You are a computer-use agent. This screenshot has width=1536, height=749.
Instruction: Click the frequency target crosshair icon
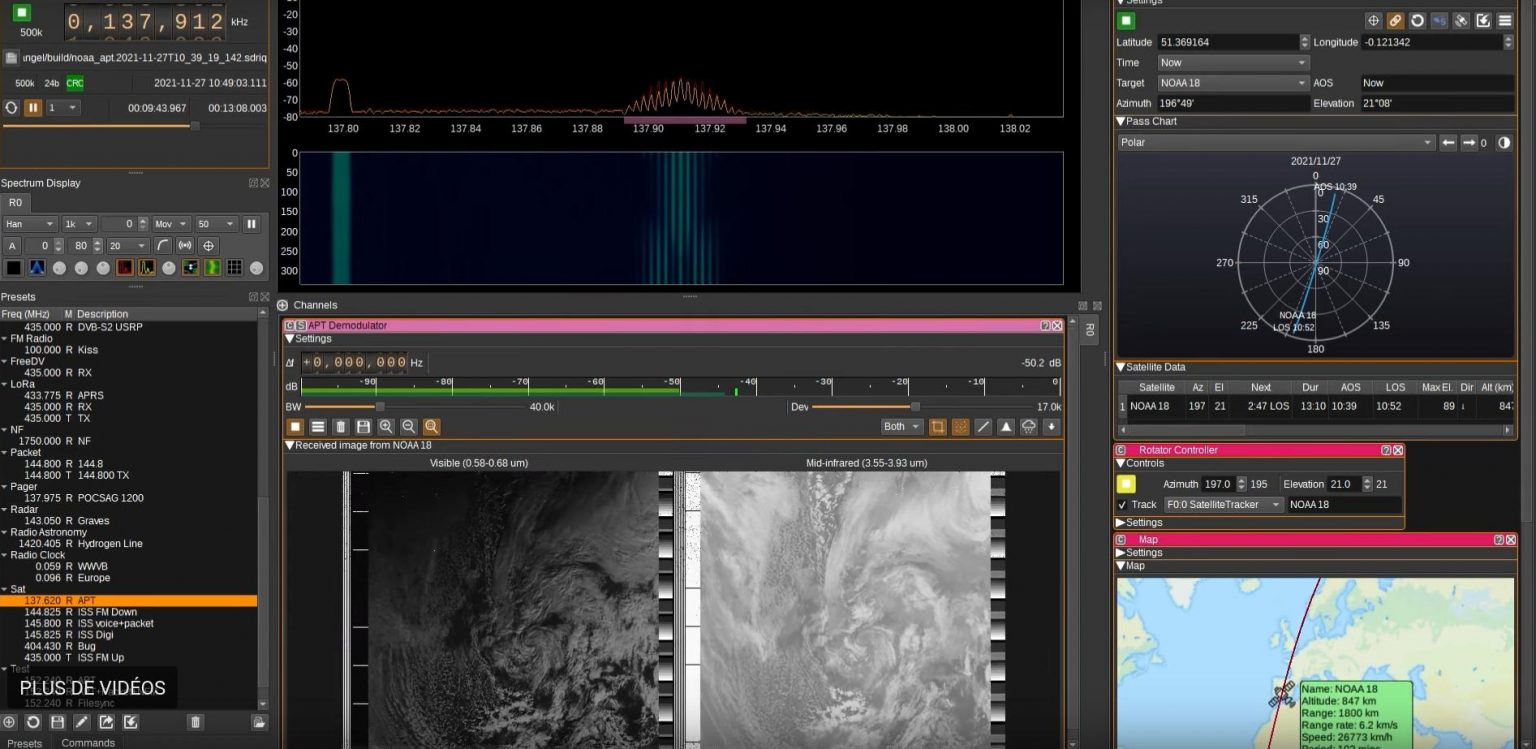pyautogui.click(x=207, y=245)
